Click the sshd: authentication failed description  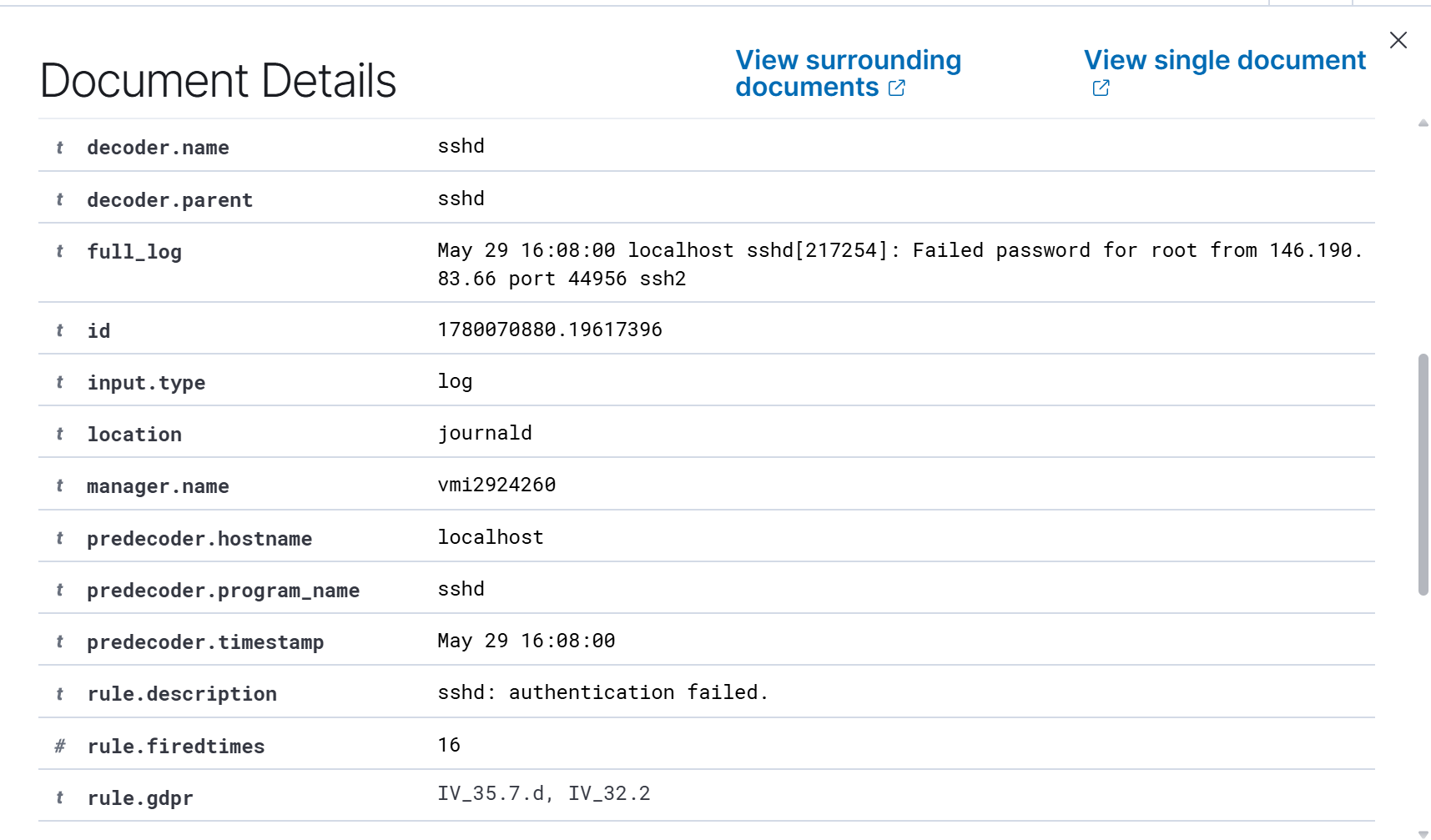[602, 692]
